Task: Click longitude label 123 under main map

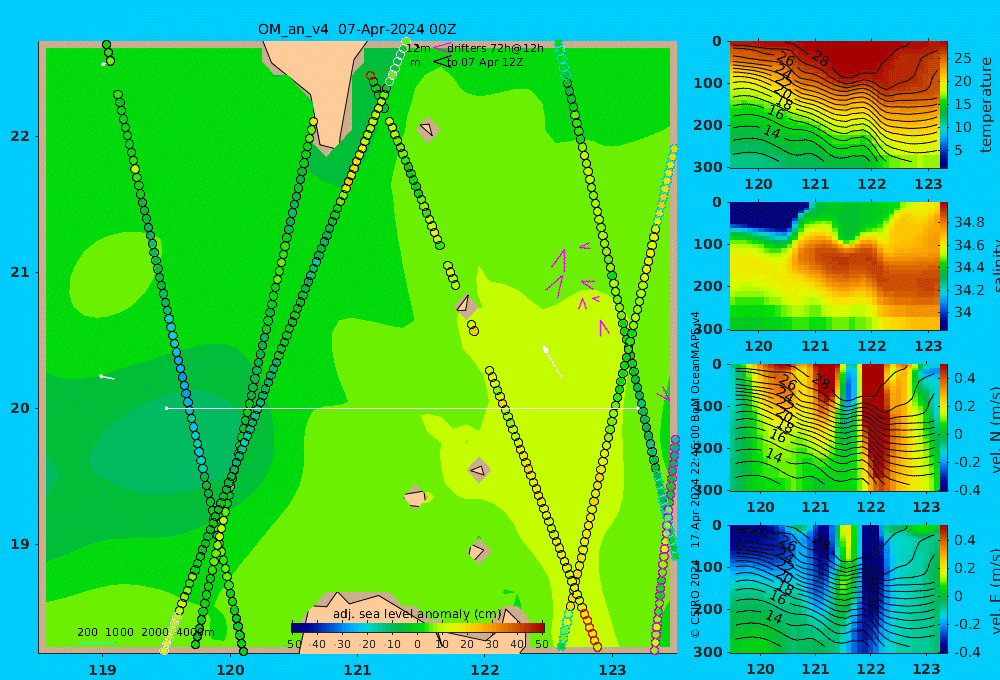Action: (x=612, y=670)
